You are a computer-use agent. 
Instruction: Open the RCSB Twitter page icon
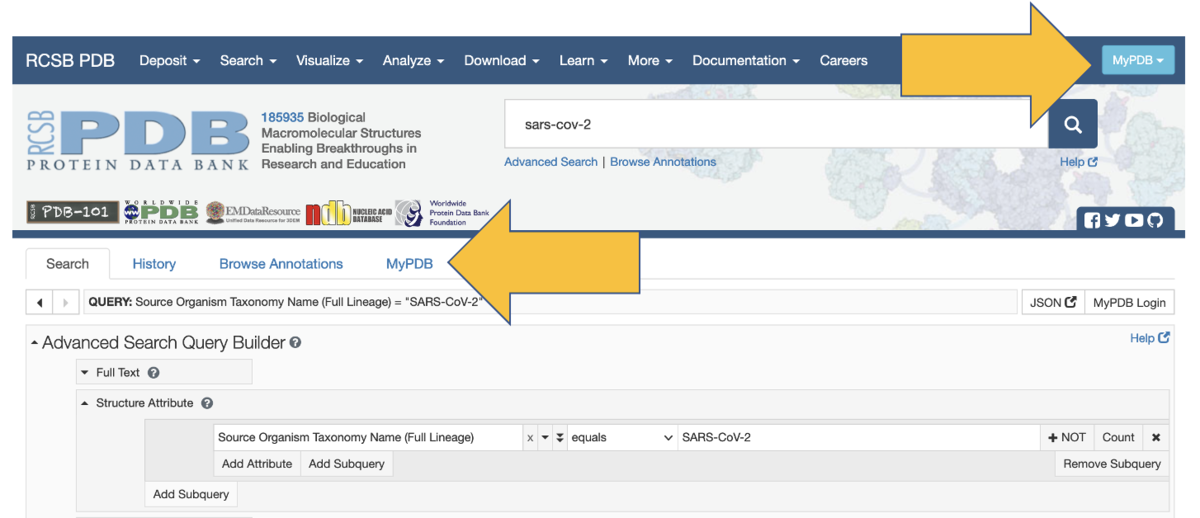coord(1113,221)
